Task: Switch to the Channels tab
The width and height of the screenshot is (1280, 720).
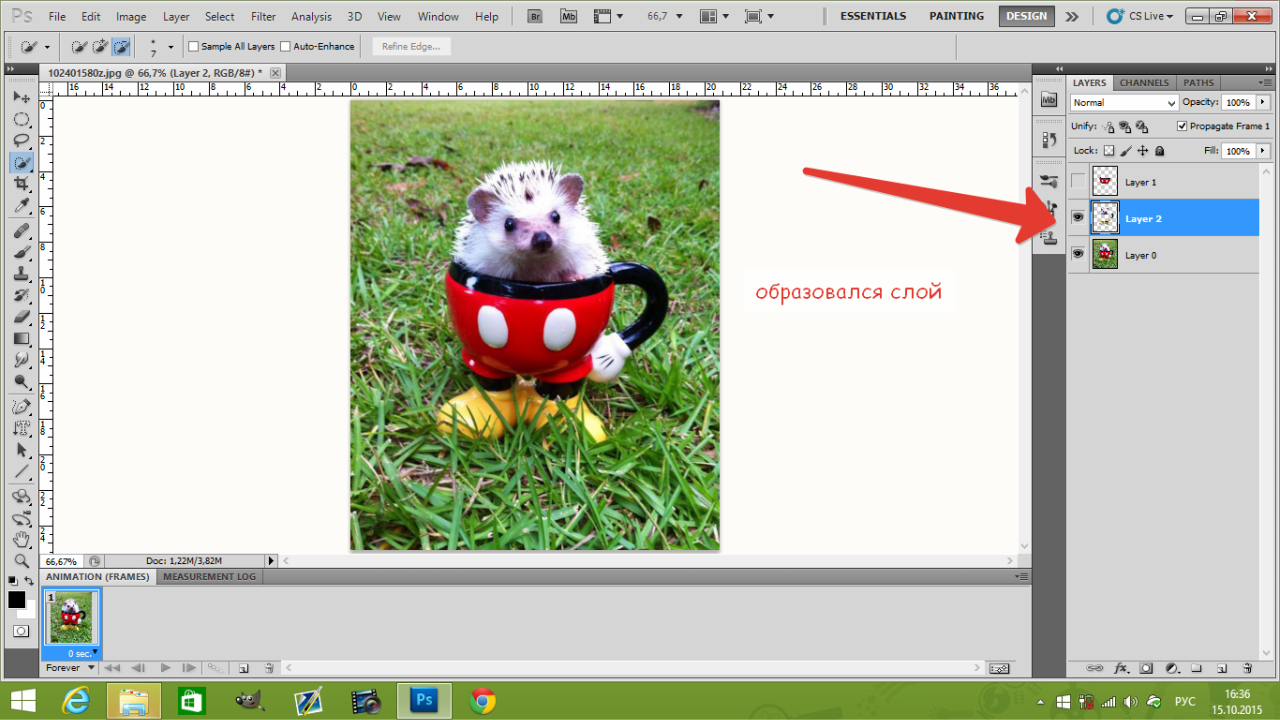Action: [x=1144, y=83]
